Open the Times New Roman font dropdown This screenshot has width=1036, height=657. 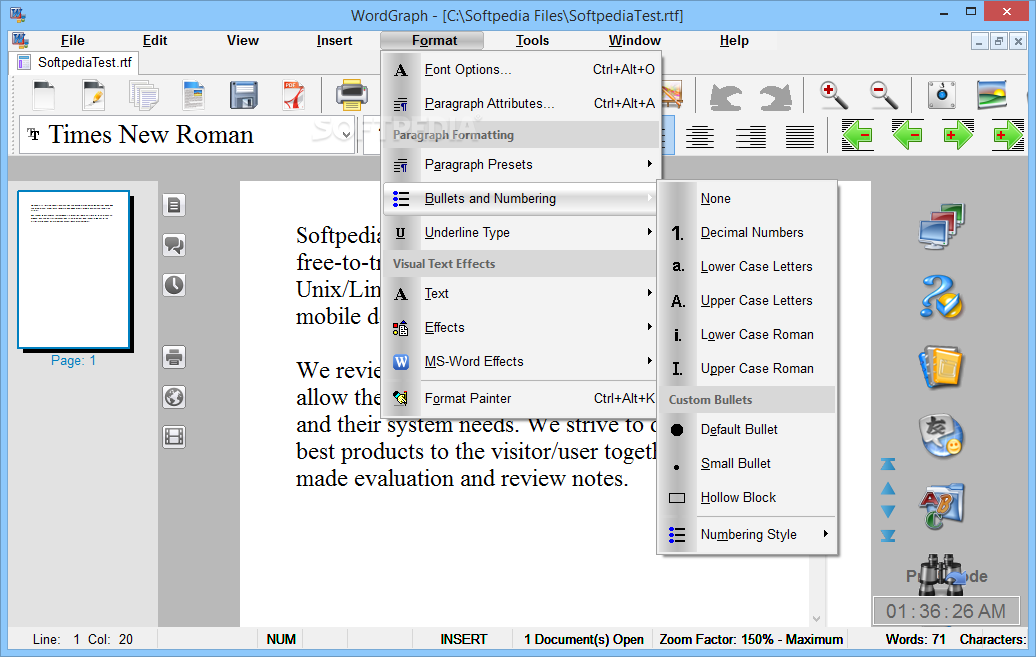(x=347, y=135)
